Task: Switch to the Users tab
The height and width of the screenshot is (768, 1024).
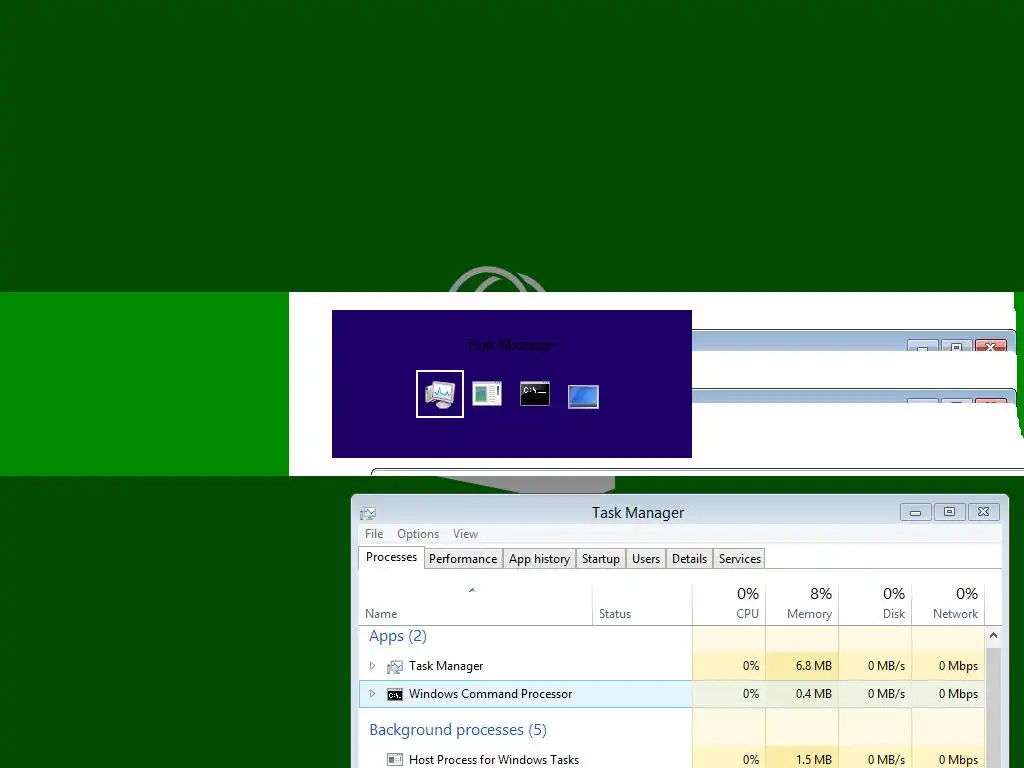Action: (x=646, y=559)
